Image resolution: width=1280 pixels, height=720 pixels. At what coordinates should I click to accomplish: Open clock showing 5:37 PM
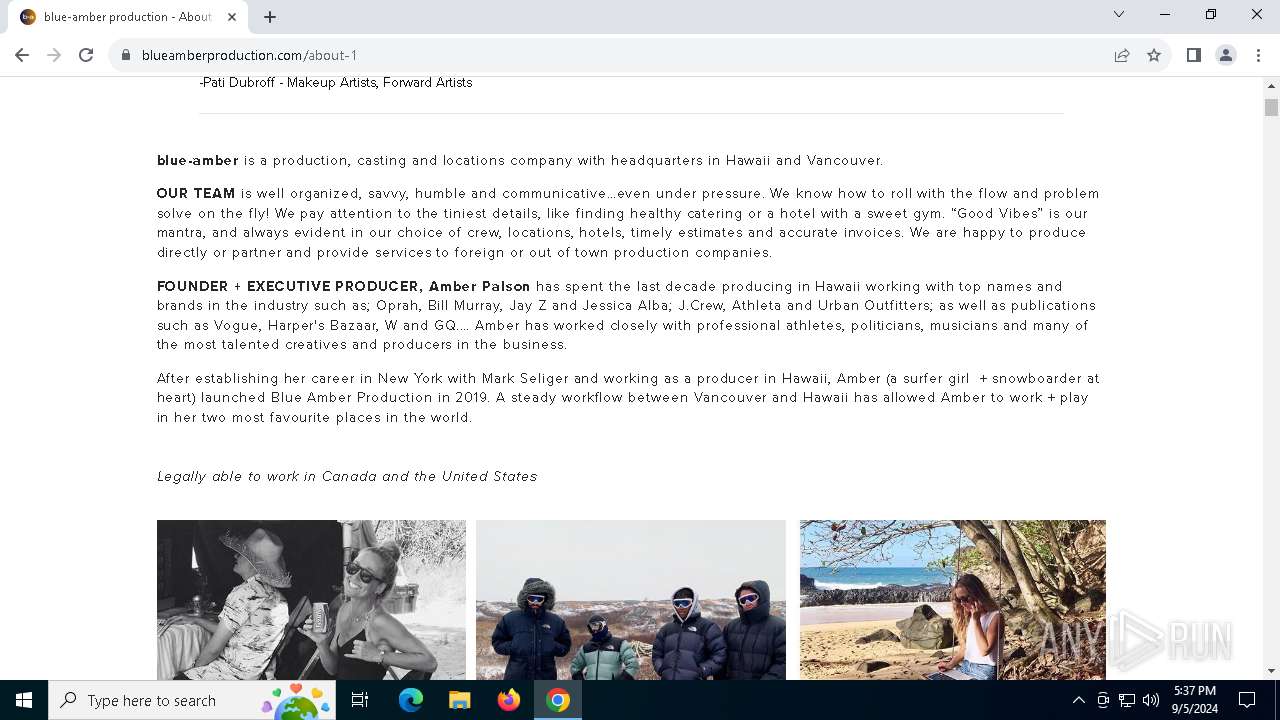tap(1194, 700)
